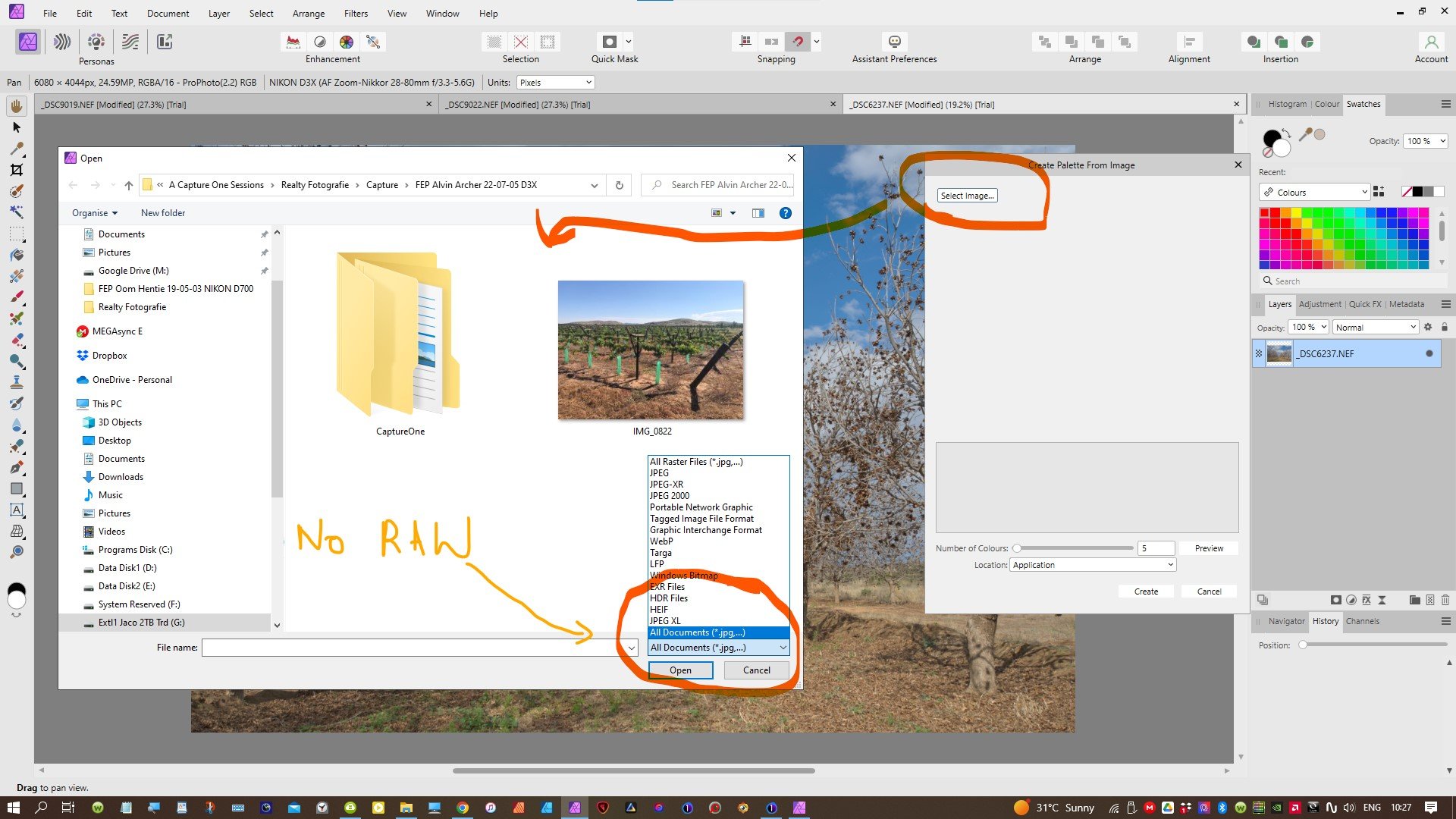Select the Text tool in the tools panel
Image resolution: width=1456 pixels, height=819 pixels.
coord(17,510)
